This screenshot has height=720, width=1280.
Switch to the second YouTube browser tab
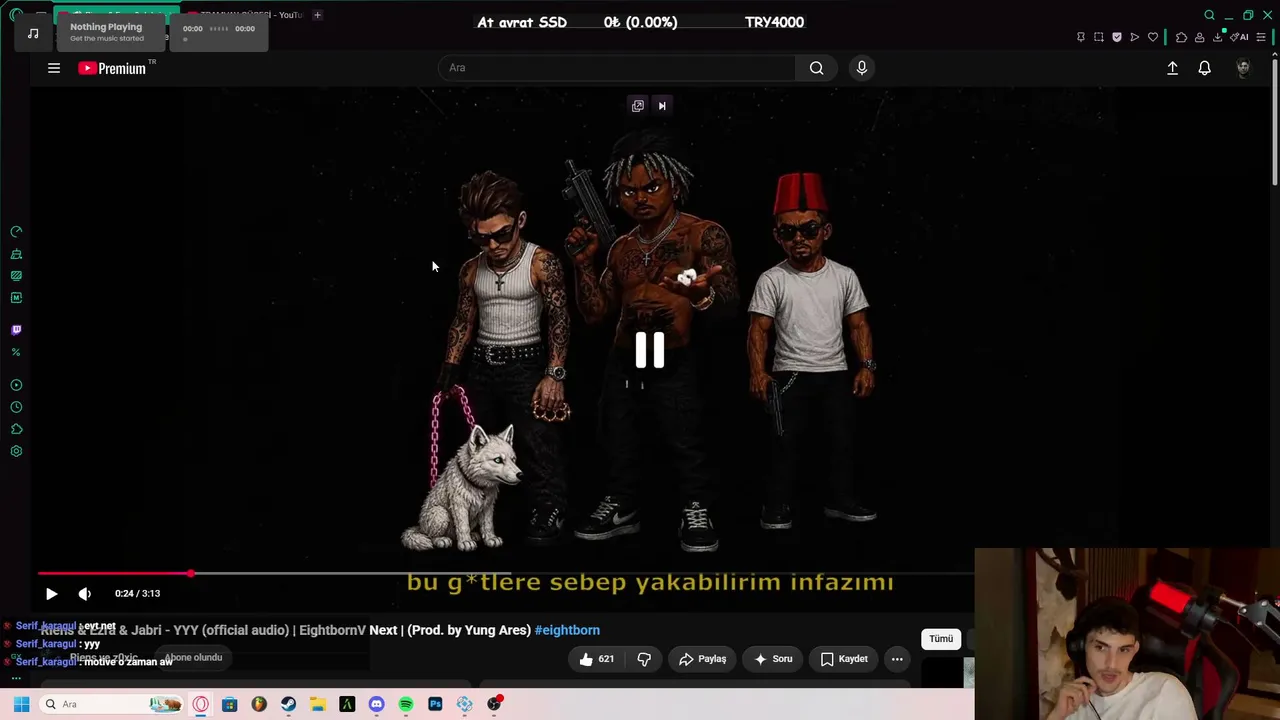245,15
